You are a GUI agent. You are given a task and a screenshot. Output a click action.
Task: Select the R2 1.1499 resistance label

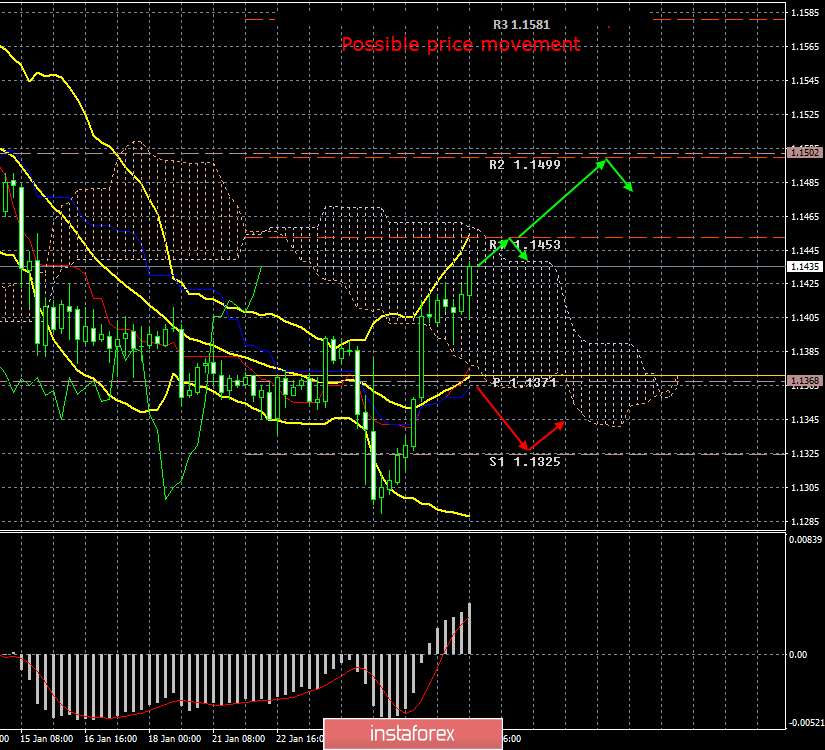[x=525, y=165]
